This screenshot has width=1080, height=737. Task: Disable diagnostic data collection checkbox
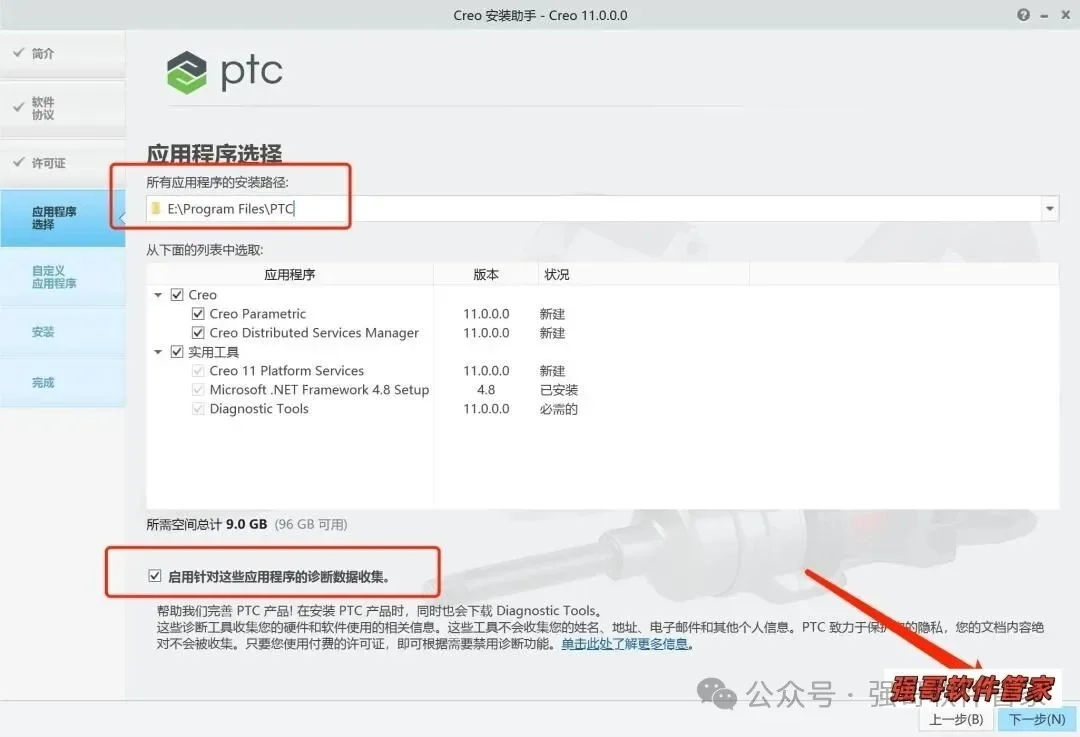[155, 576]
